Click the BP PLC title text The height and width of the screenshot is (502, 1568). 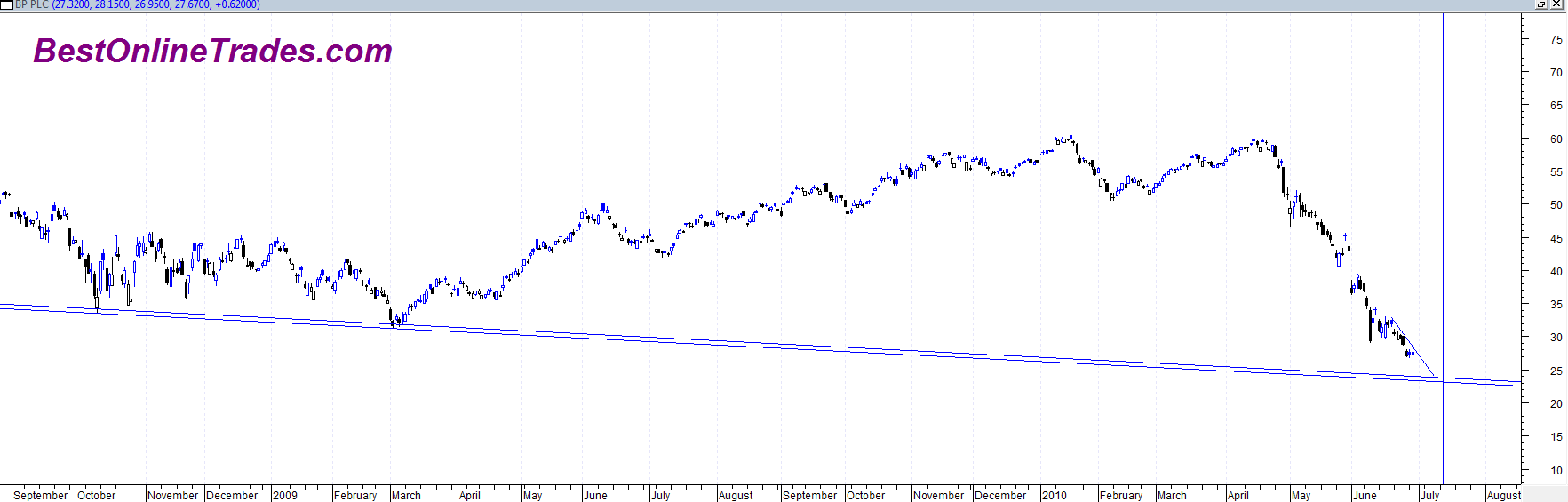click(x=32, y=4)
